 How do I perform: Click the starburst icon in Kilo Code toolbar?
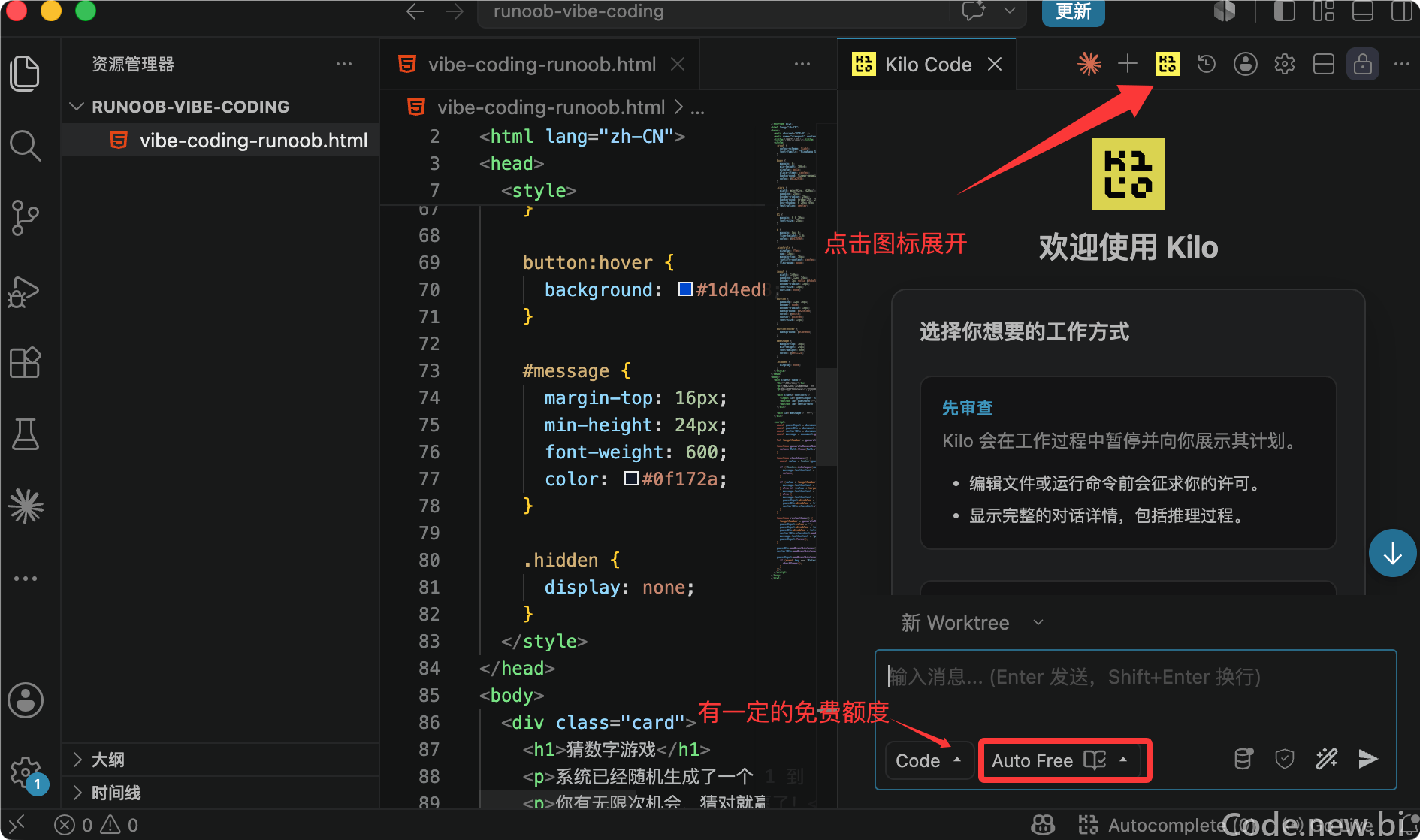click(x=1089, y=64)
